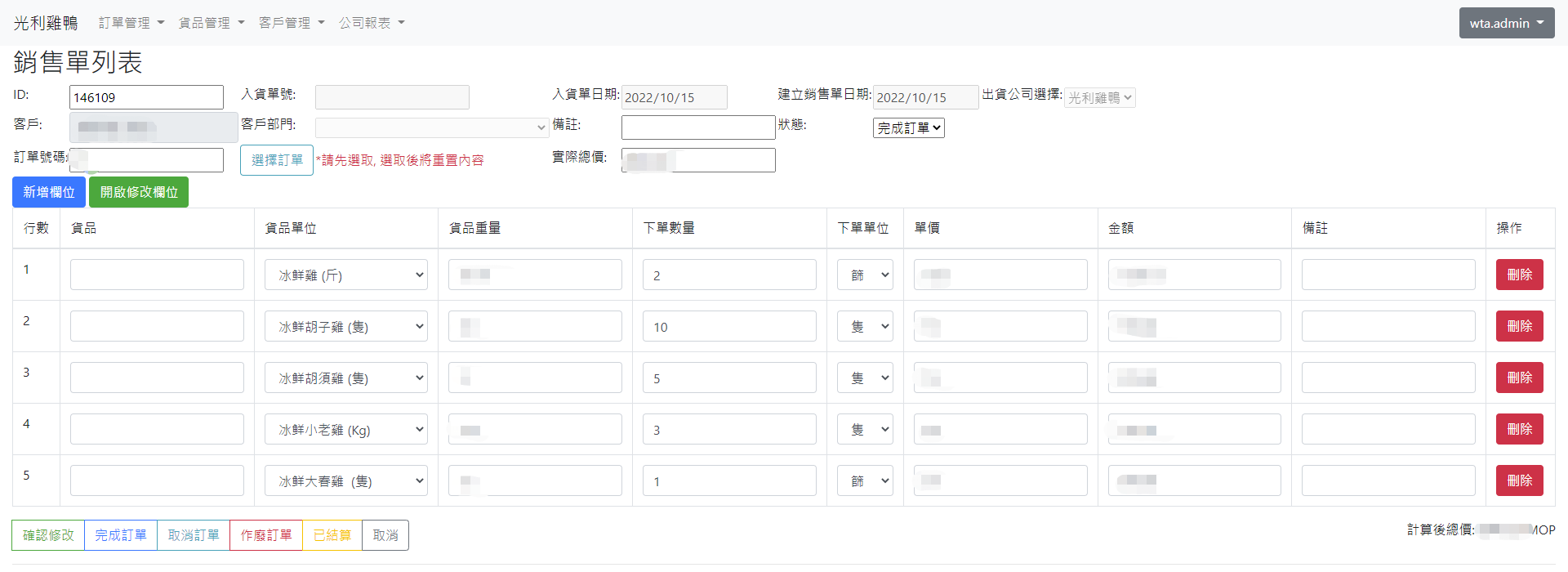Image resolution: width=1568 pixels, height=572 pixels.
Task: Click the 作廢訂單 button
Action: 266,535
